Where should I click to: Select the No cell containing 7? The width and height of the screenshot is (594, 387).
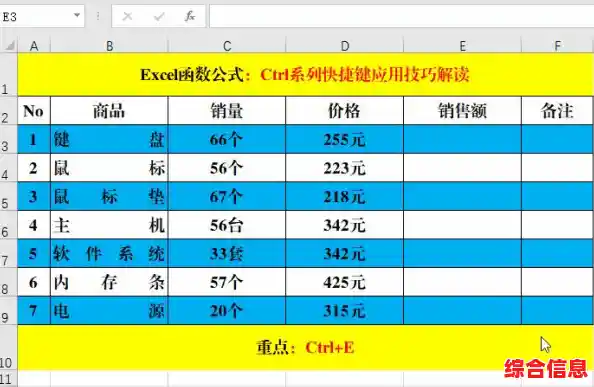pyautogui.click(x=34, y=311)
